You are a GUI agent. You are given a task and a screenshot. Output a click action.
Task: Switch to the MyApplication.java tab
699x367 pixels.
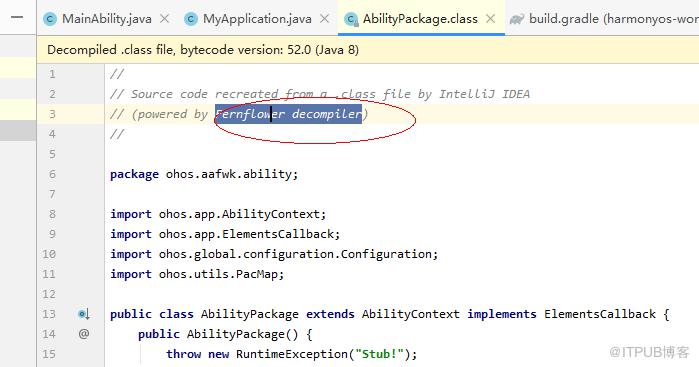pyautogui.click(x=257, y=19)
